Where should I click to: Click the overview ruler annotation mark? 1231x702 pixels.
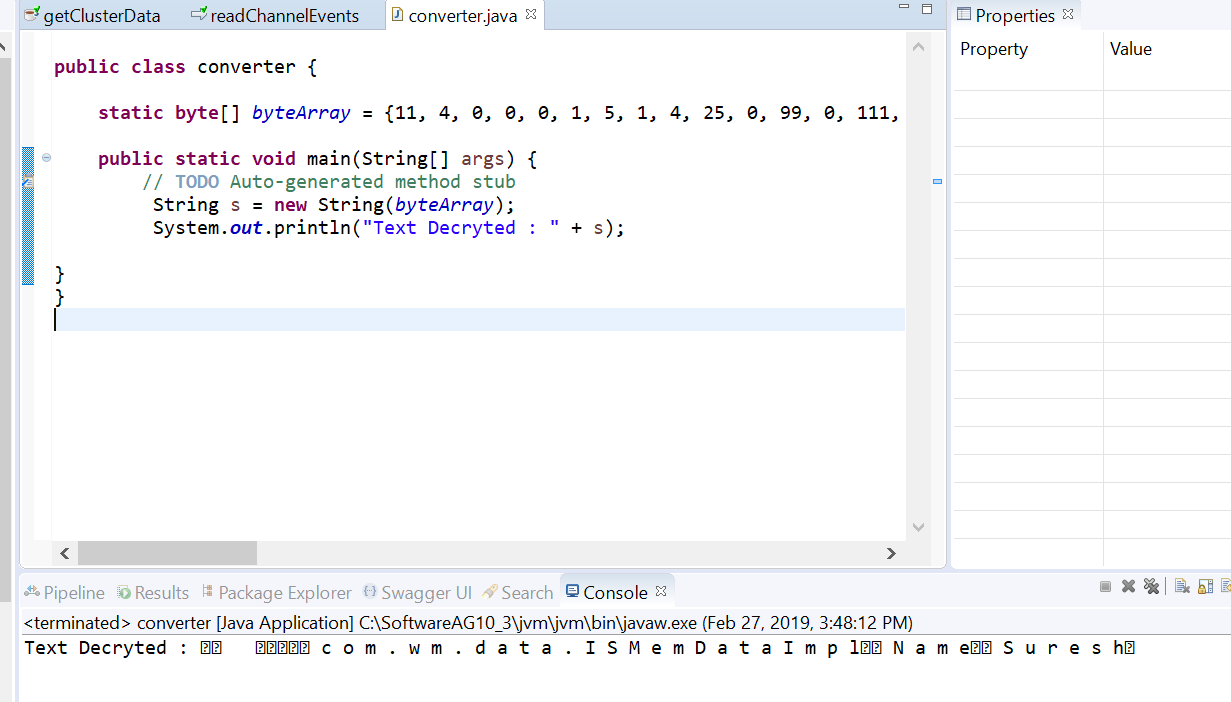pos(937,181)
